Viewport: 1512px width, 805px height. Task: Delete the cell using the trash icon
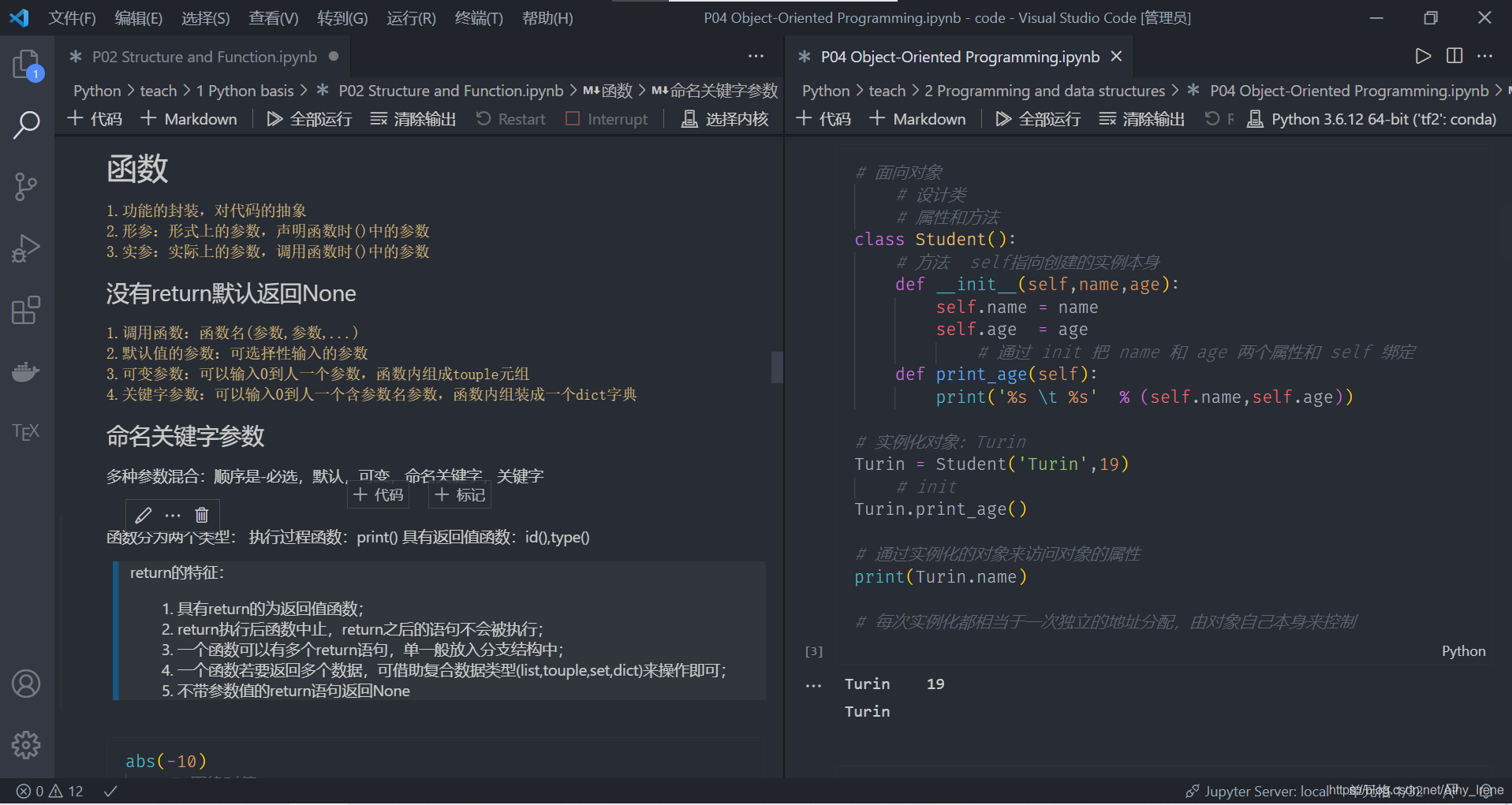(202, 515)
